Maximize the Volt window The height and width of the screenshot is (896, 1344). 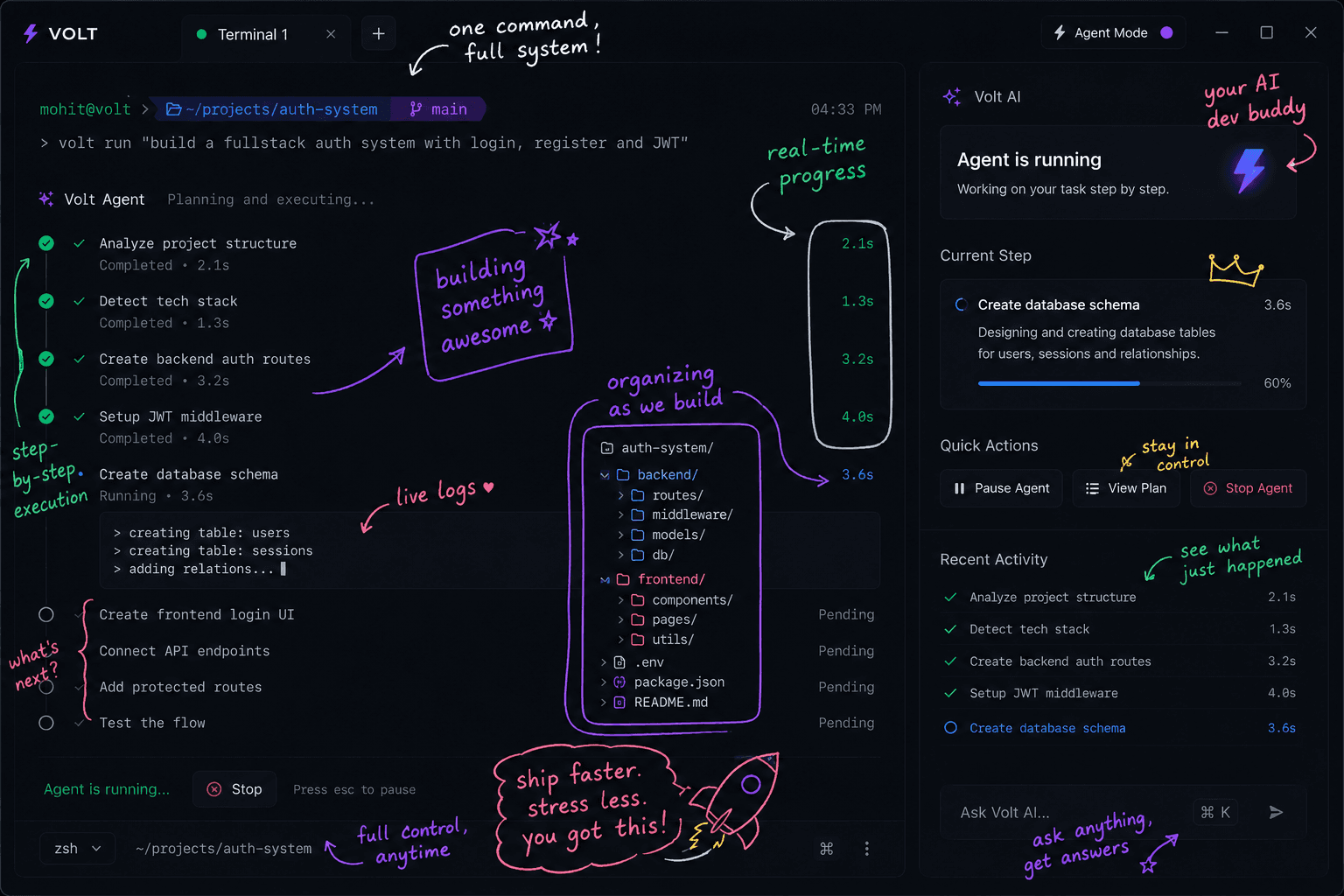[x=1266, y=32]
